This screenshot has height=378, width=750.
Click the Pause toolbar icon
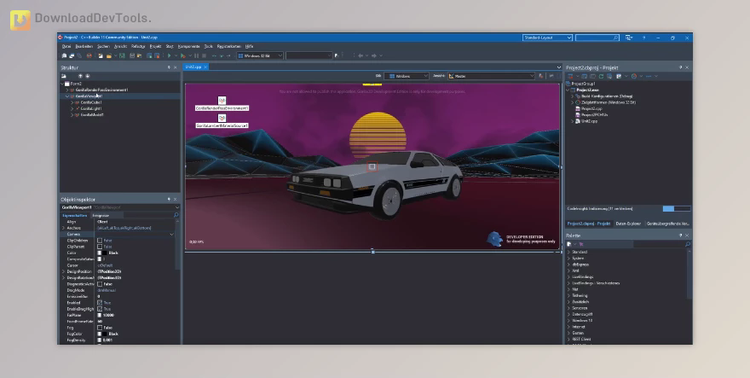(197, 56)
